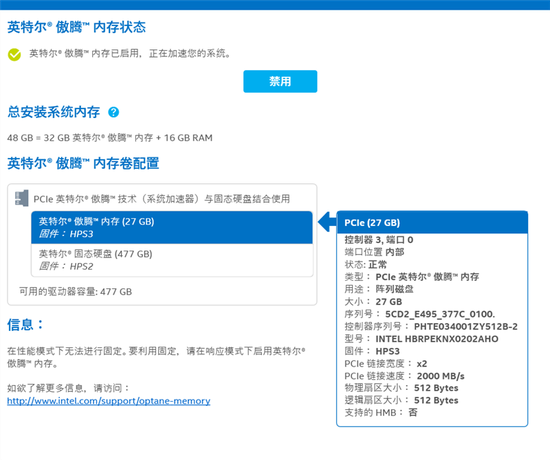
Task: Select the 英特尔 固态硬盘 (477 GB) row
Action: (x=172, y=260)
